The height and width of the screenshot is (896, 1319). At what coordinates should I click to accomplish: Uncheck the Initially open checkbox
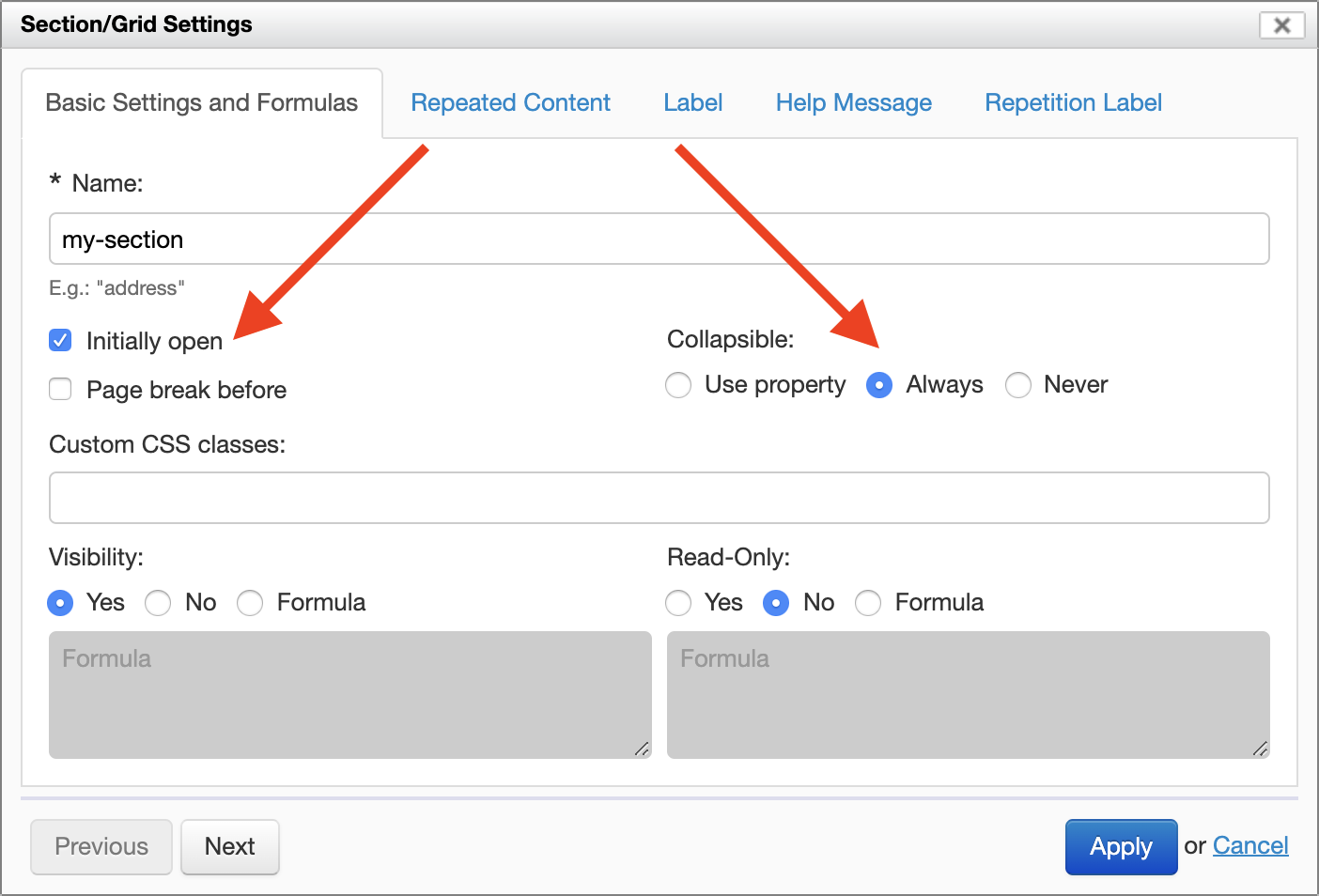61,340
